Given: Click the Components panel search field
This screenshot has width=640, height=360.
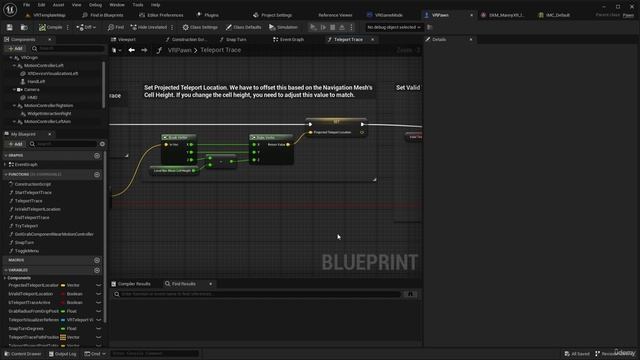Looking at the screenshot, I should [x=67, y=49].
